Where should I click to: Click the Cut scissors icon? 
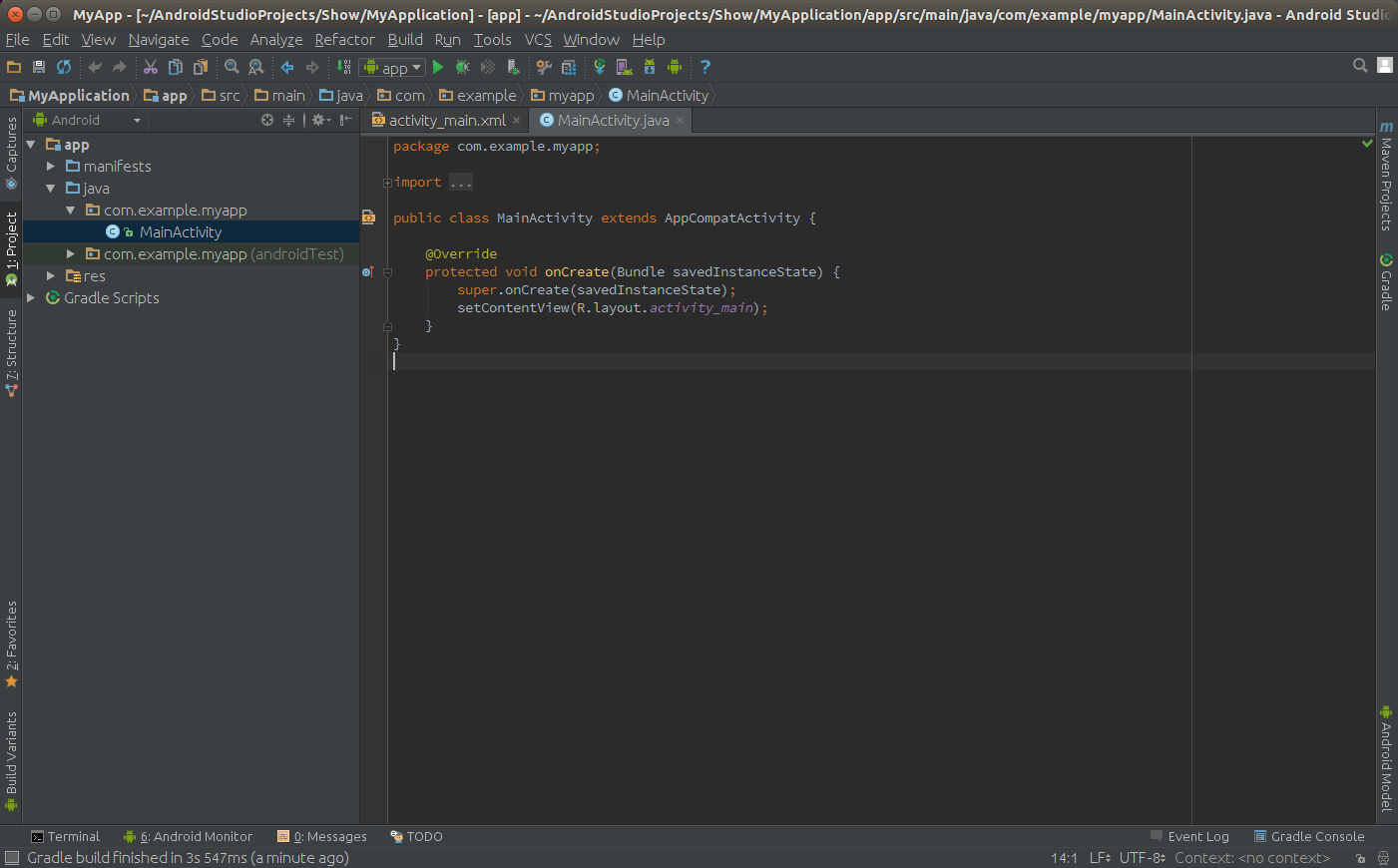click(151, 67)
